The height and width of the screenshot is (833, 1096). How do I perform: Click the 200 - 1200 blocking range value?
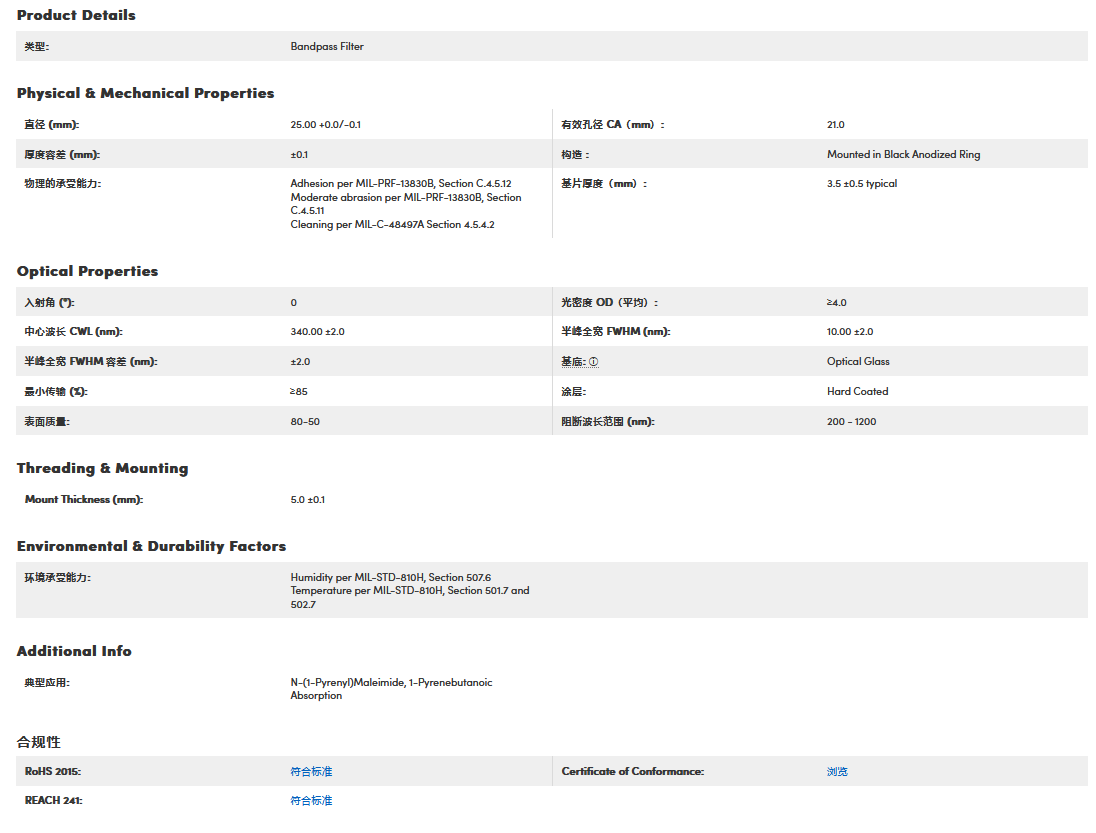click(x=851, y=421)
